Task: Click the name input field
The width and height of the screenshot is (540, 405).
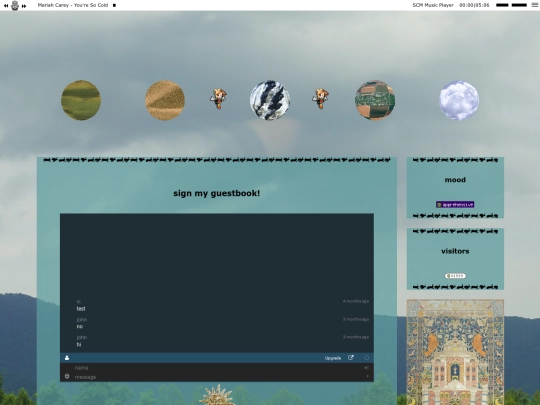Action: [217, 368]
